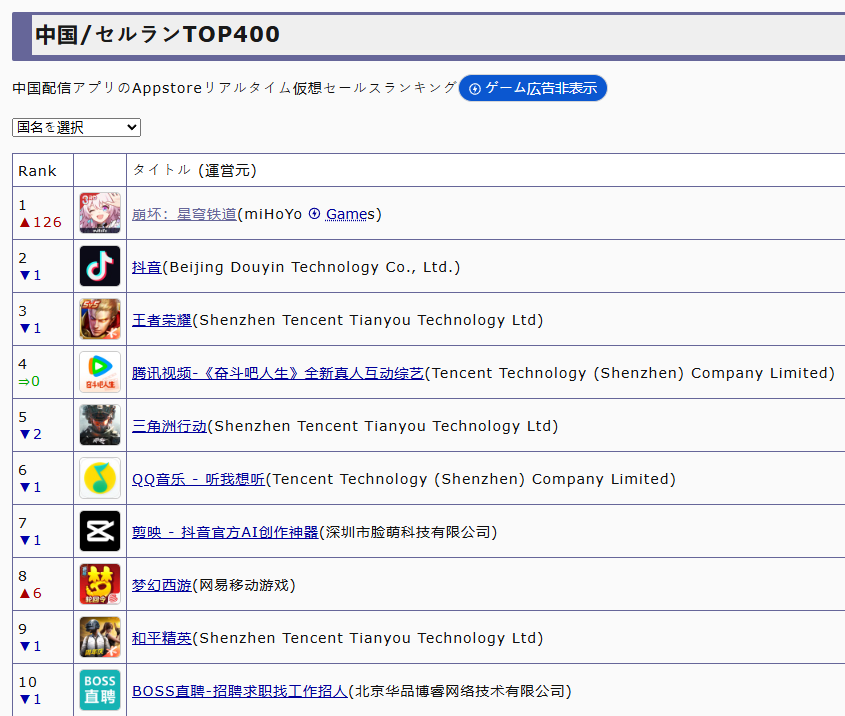Click the ▲6 rank change for 梦幻西游
Viewport: 845px width, 716px height.
coord(30,593)
